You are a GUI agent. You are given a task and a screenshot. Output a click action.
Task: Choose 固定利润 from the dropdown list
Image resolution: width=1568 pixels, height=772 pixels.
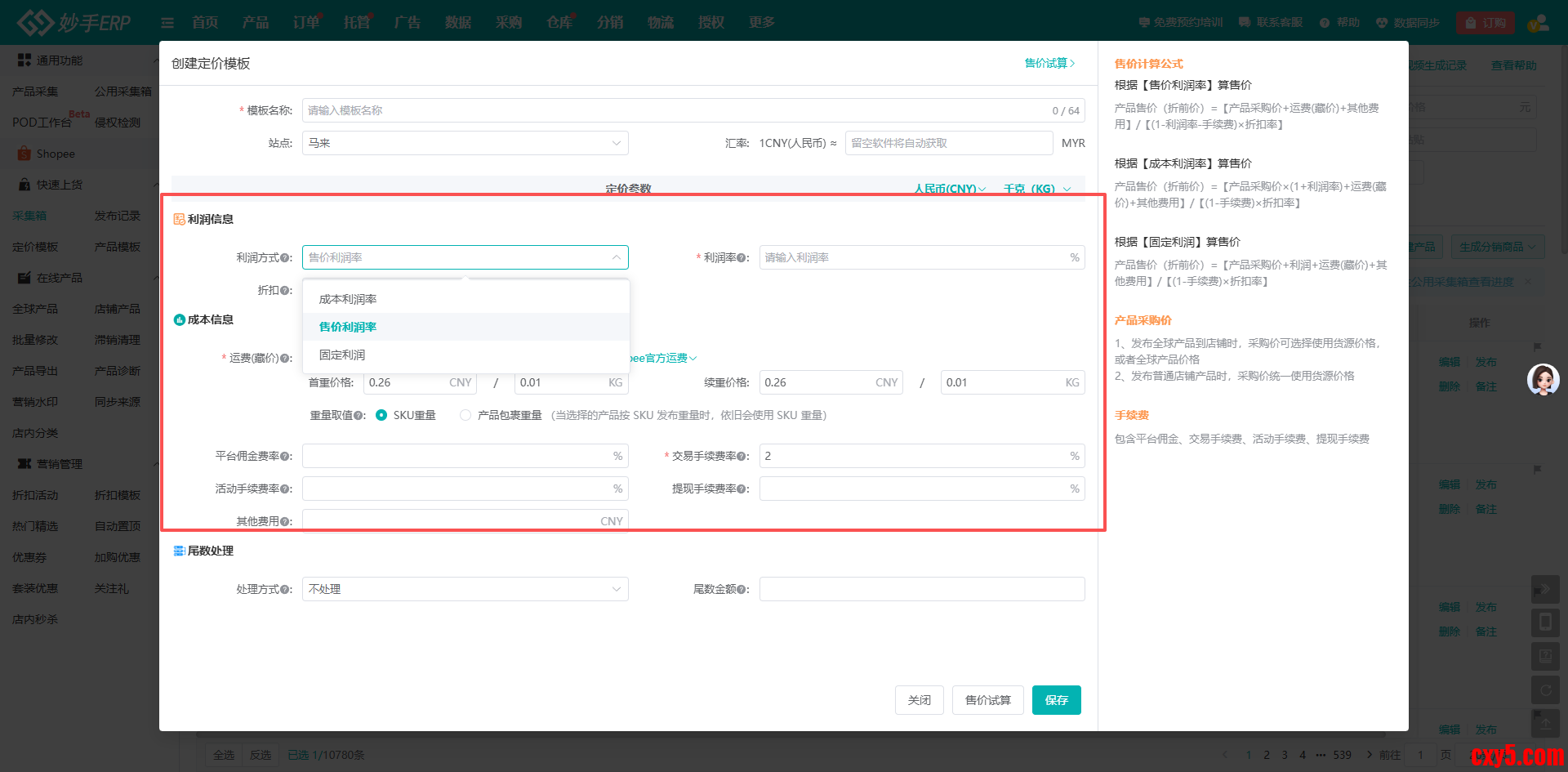pos(342,355)
